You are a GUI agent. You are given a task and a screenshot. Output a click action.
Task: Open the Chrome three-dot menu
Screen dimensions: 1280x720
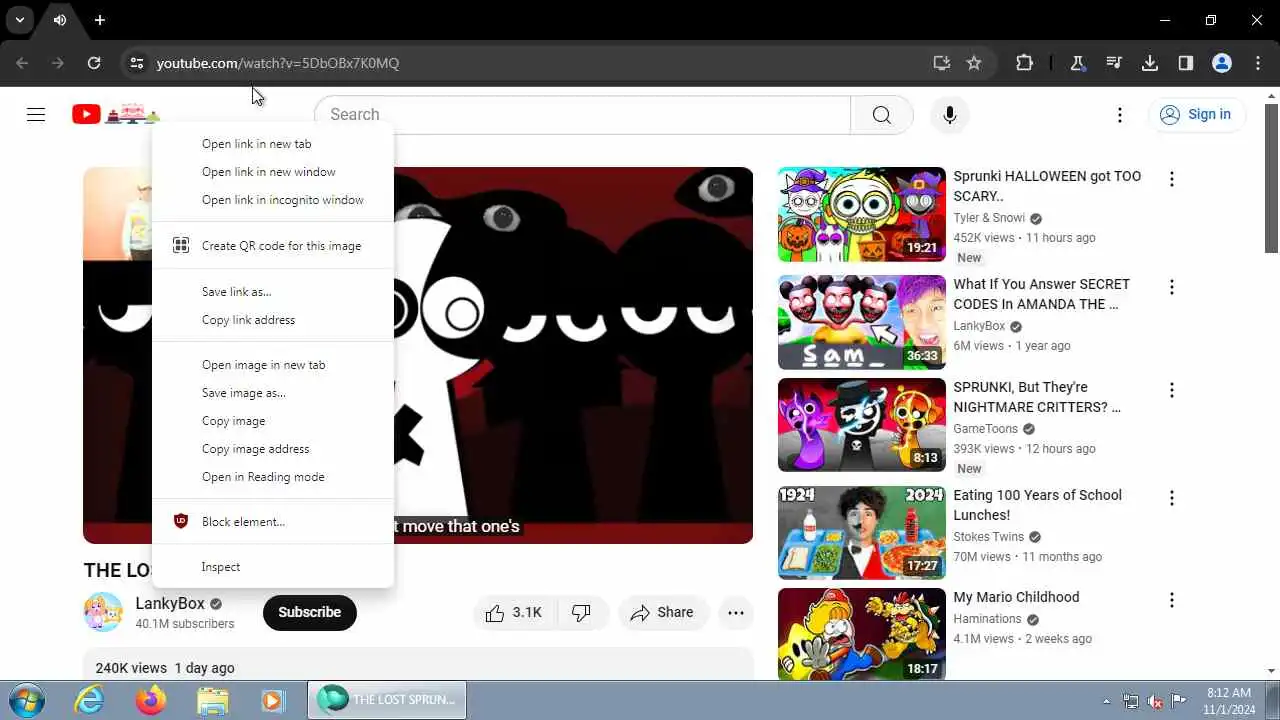1258,63
